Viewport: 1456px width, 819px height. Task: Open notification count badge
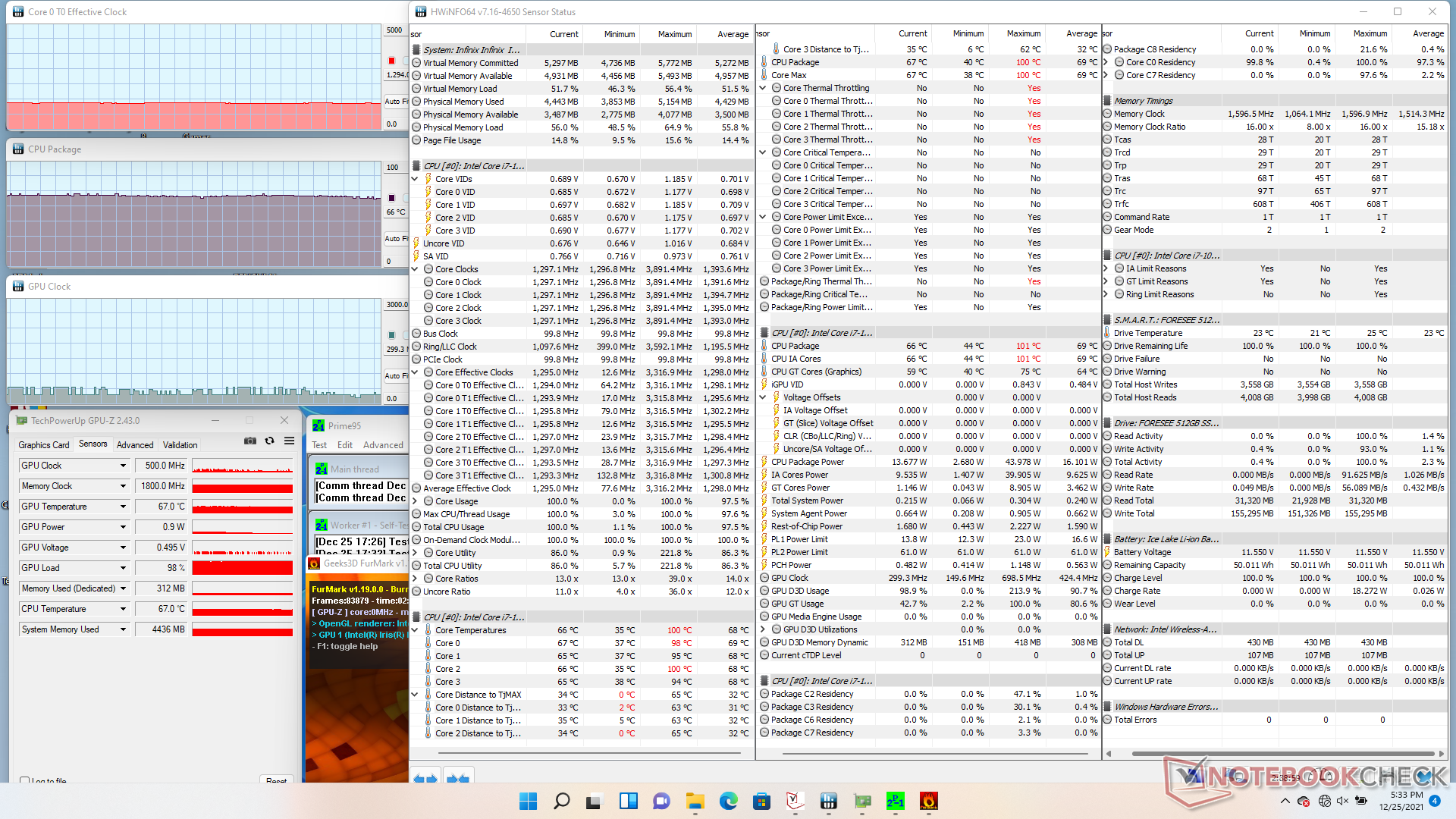1434,801
